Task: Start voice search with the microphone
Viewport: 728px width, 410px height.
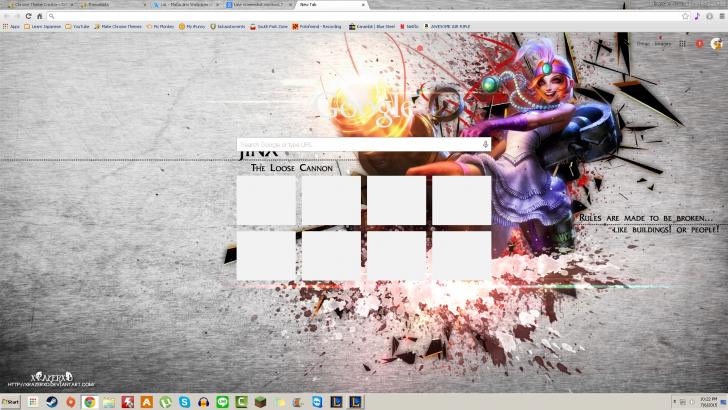Action: (485, 144)
